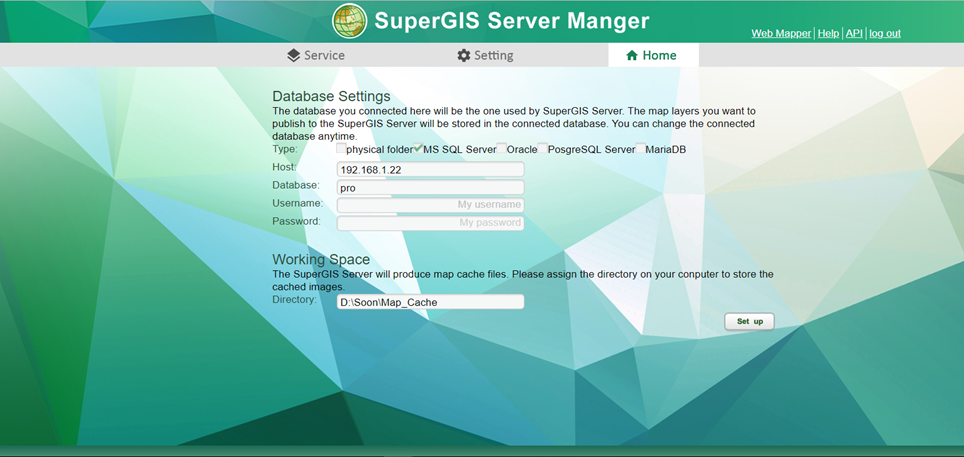
Task: Select the MariaDB checkbox
Action: pos(641,148)
